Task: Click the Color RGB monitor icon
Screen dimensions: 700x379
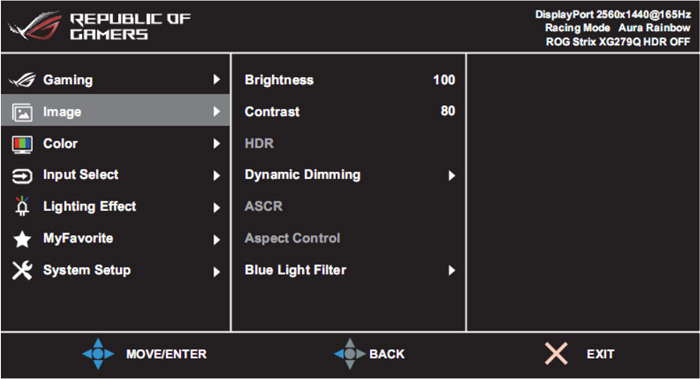Action: (x=22, y=145)
